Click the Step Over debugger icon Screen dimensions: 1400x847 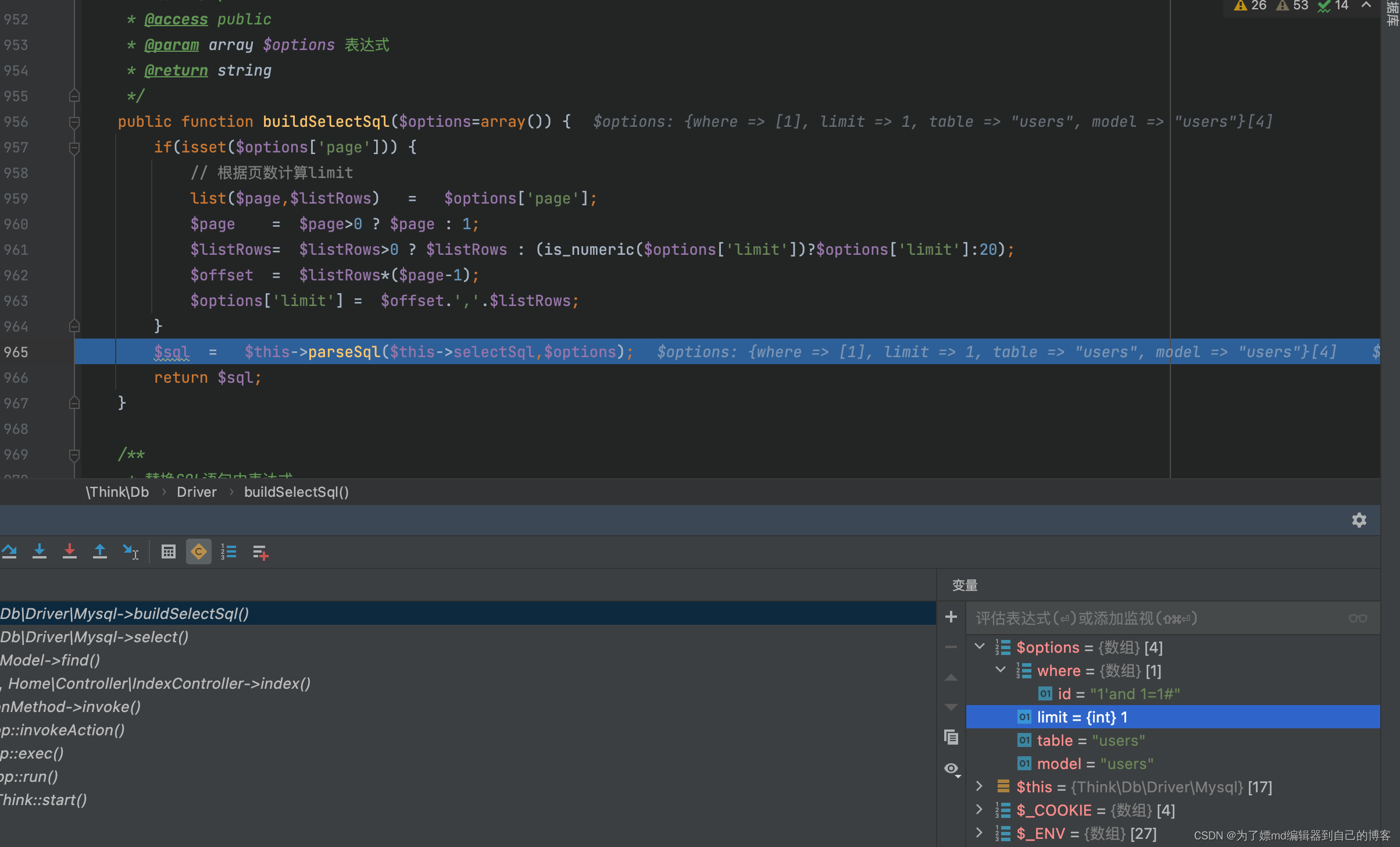click(x=9, y=551)
